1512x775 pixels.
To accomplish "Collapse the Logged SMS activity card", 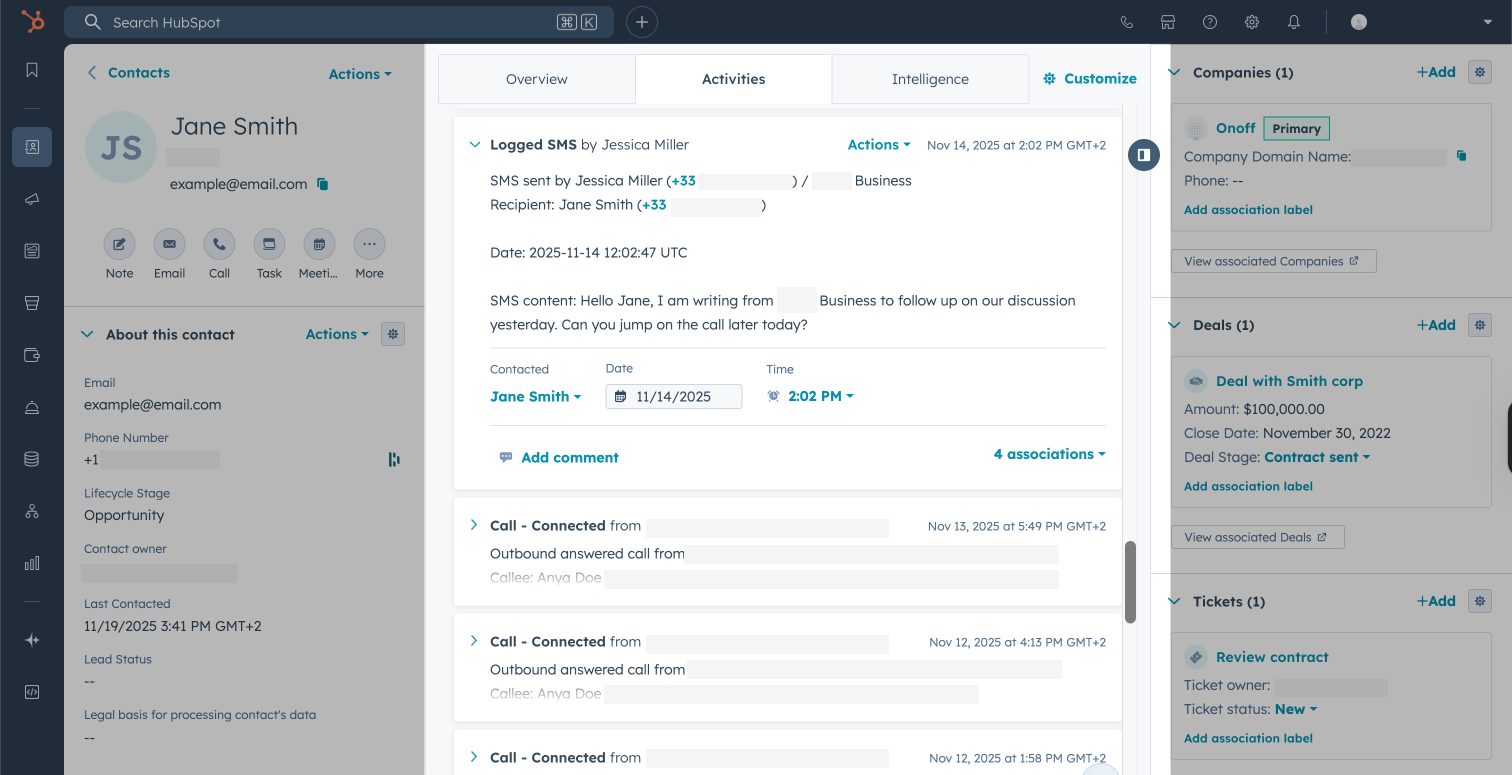I will [475, 145].
